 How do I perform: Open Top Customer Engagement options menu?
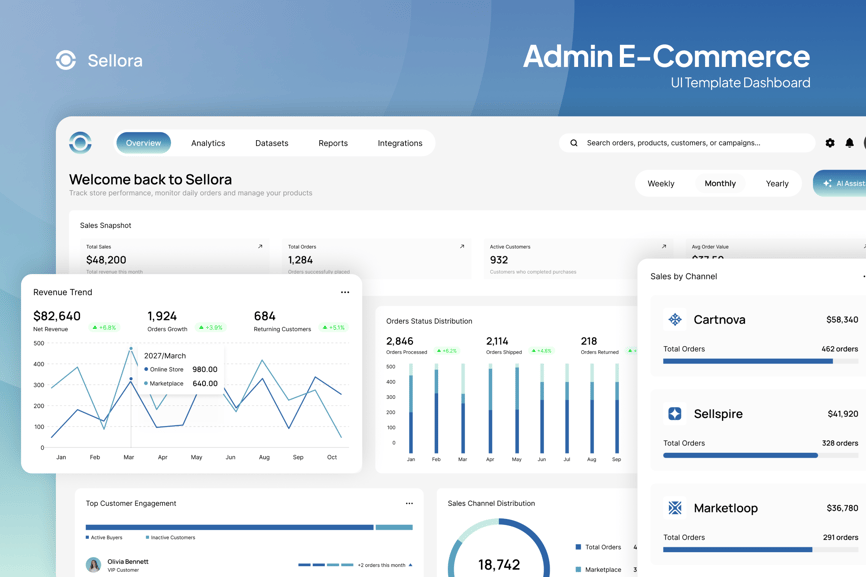[x=409, y=504]
